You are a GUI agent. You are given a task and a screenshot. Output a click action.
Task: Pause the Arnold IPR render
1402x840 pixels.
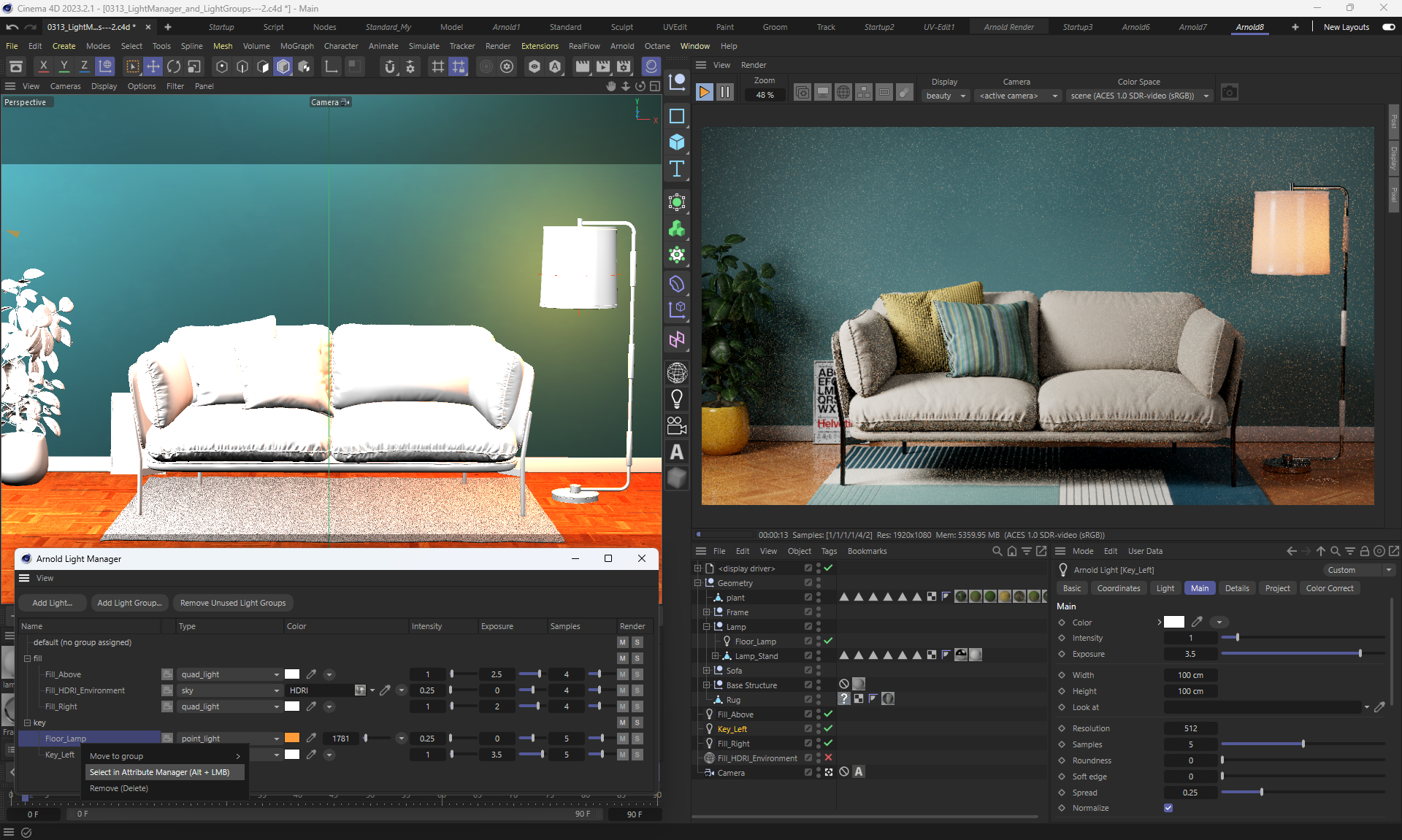(725, 93)
